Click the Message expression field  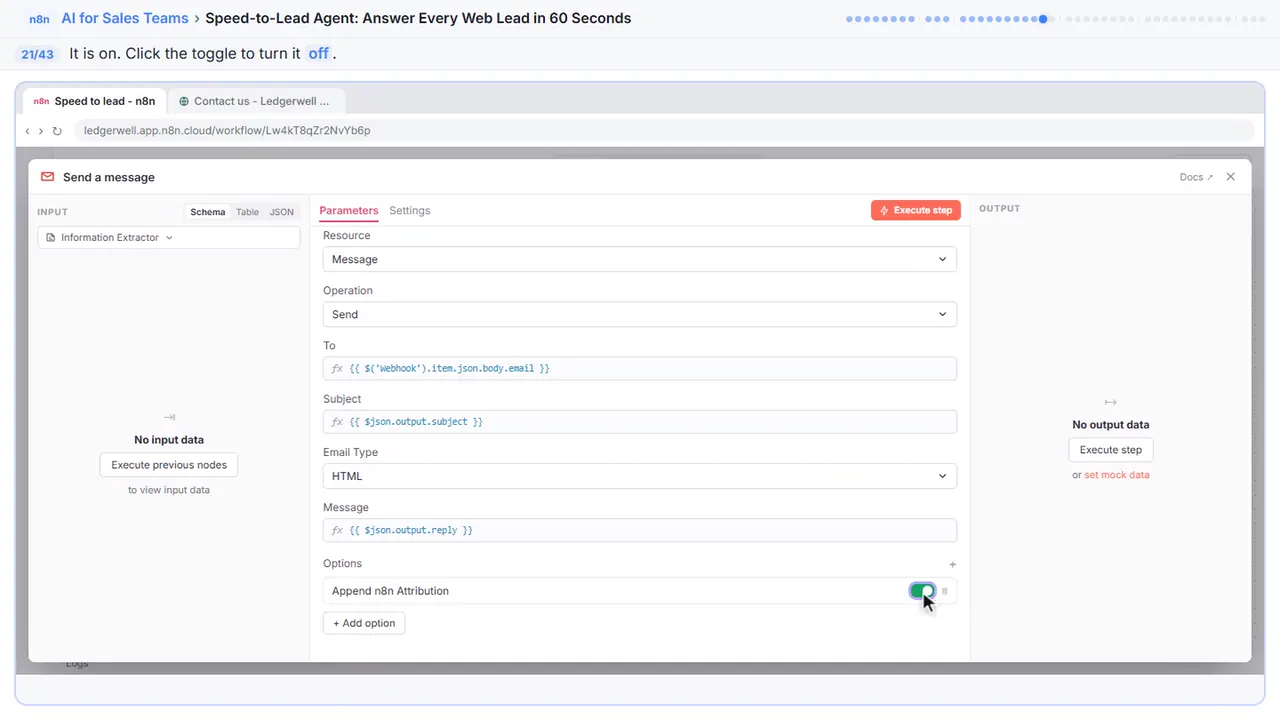tap(639, 530)
